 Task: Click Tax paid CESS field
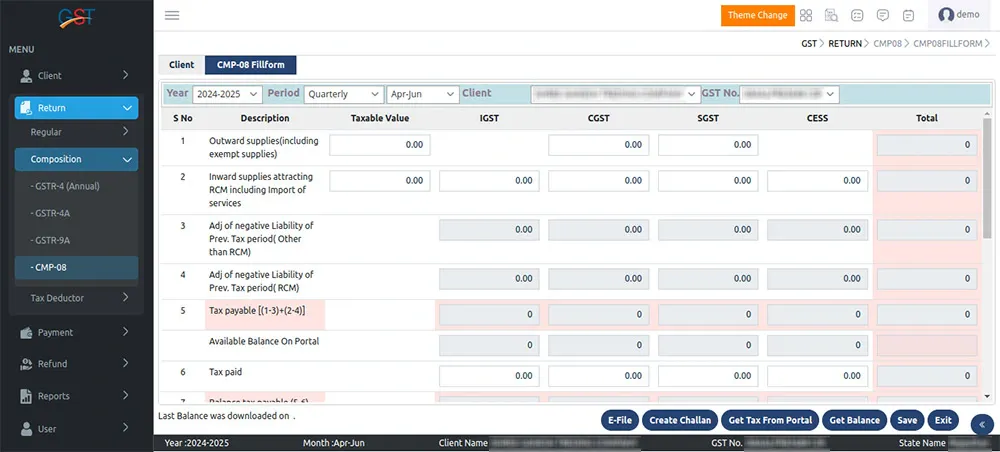(818, 376)
